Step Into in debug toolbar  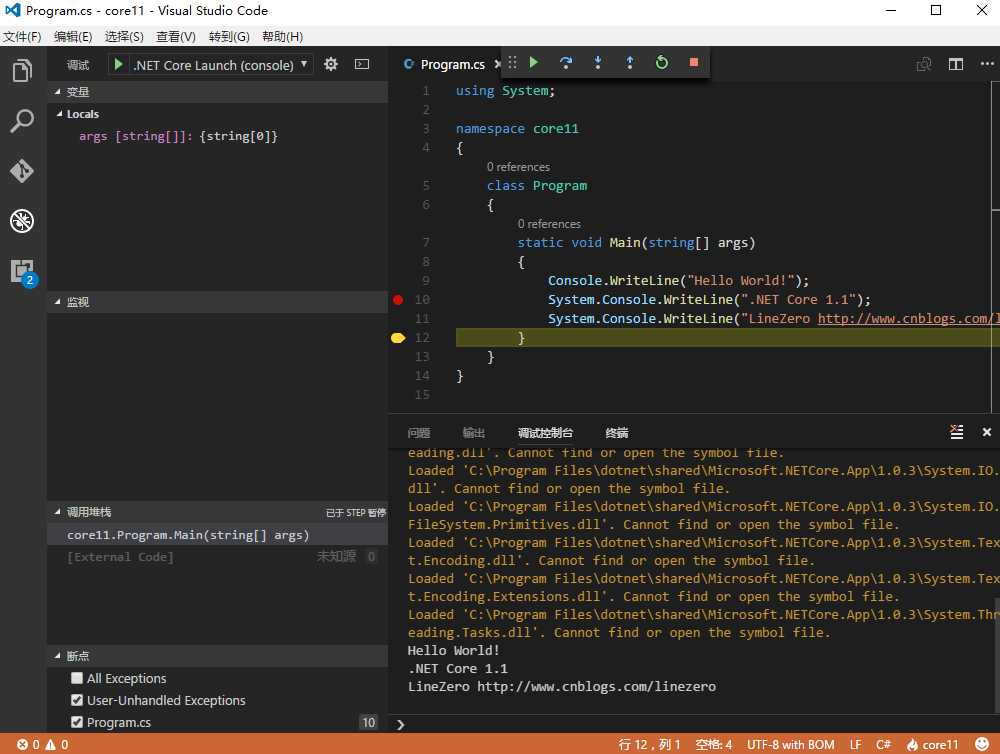(598, 62)
